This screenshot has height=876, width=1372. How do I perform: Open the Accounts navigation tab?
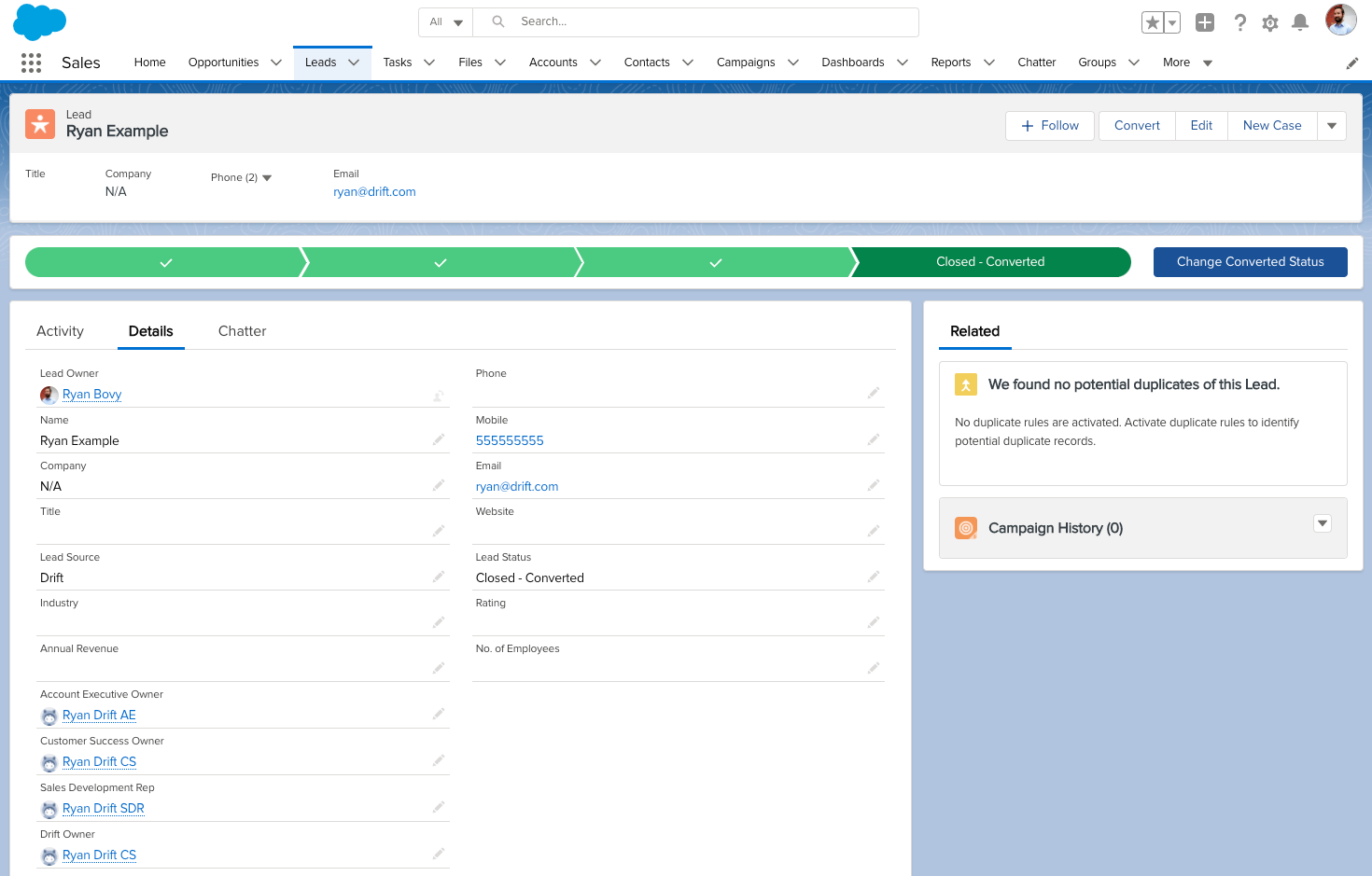tap(553, 63)
